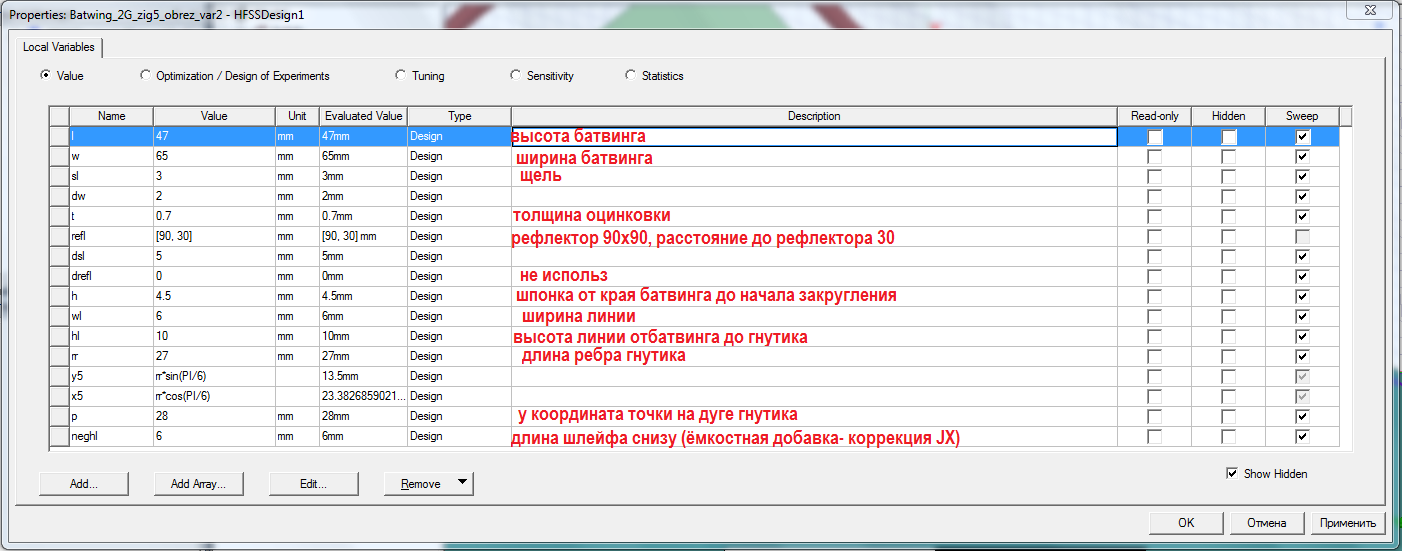Select the variable name cell drefl
This screenshot has width=1402, height=551.
pos(111,276)
